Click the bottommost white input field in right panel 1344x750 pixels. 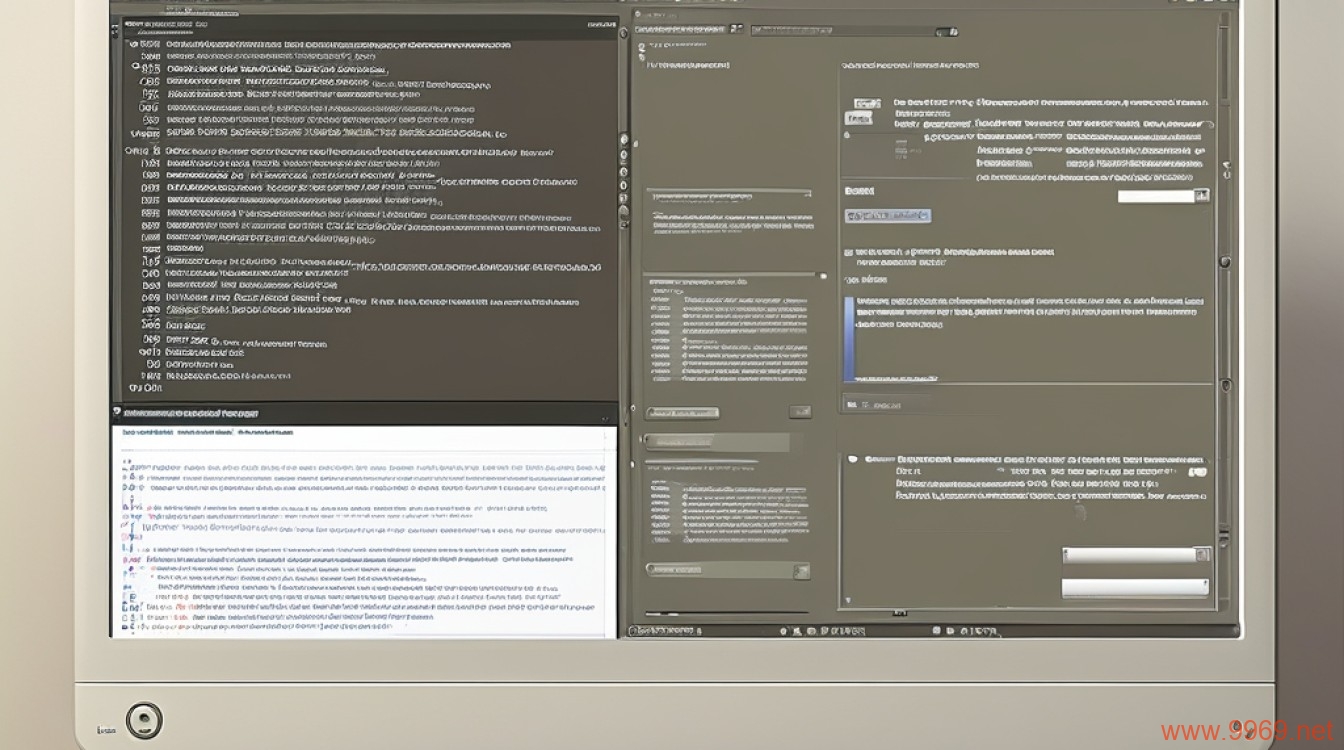pos(1135,588)
